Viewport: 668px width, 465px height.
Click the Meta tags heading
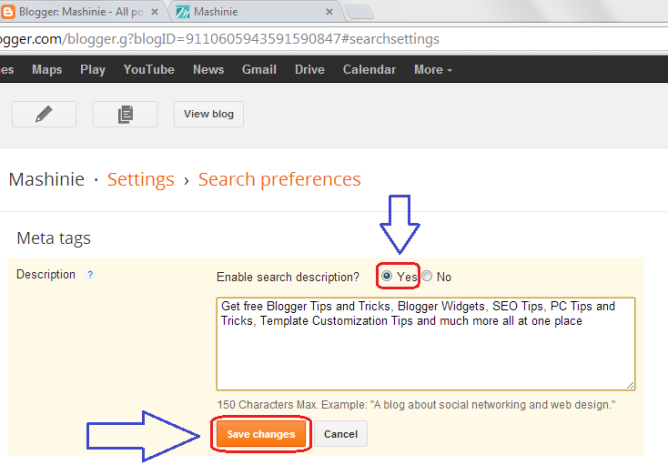pyautogui.click(x=54, y=238)
